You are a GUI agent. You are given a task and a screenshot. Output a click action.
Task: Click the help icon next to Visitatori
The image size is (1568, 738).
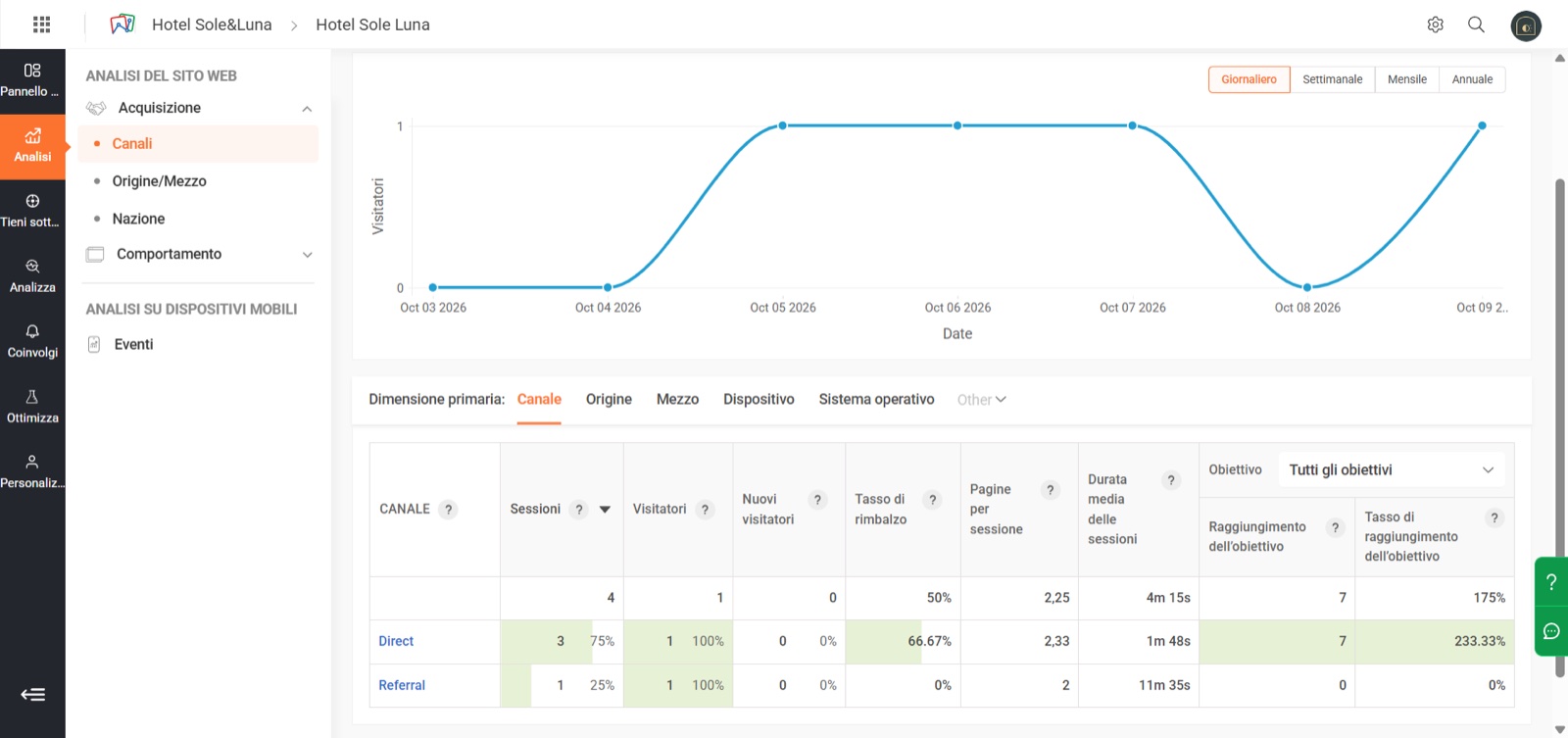(x=705, y=510)
